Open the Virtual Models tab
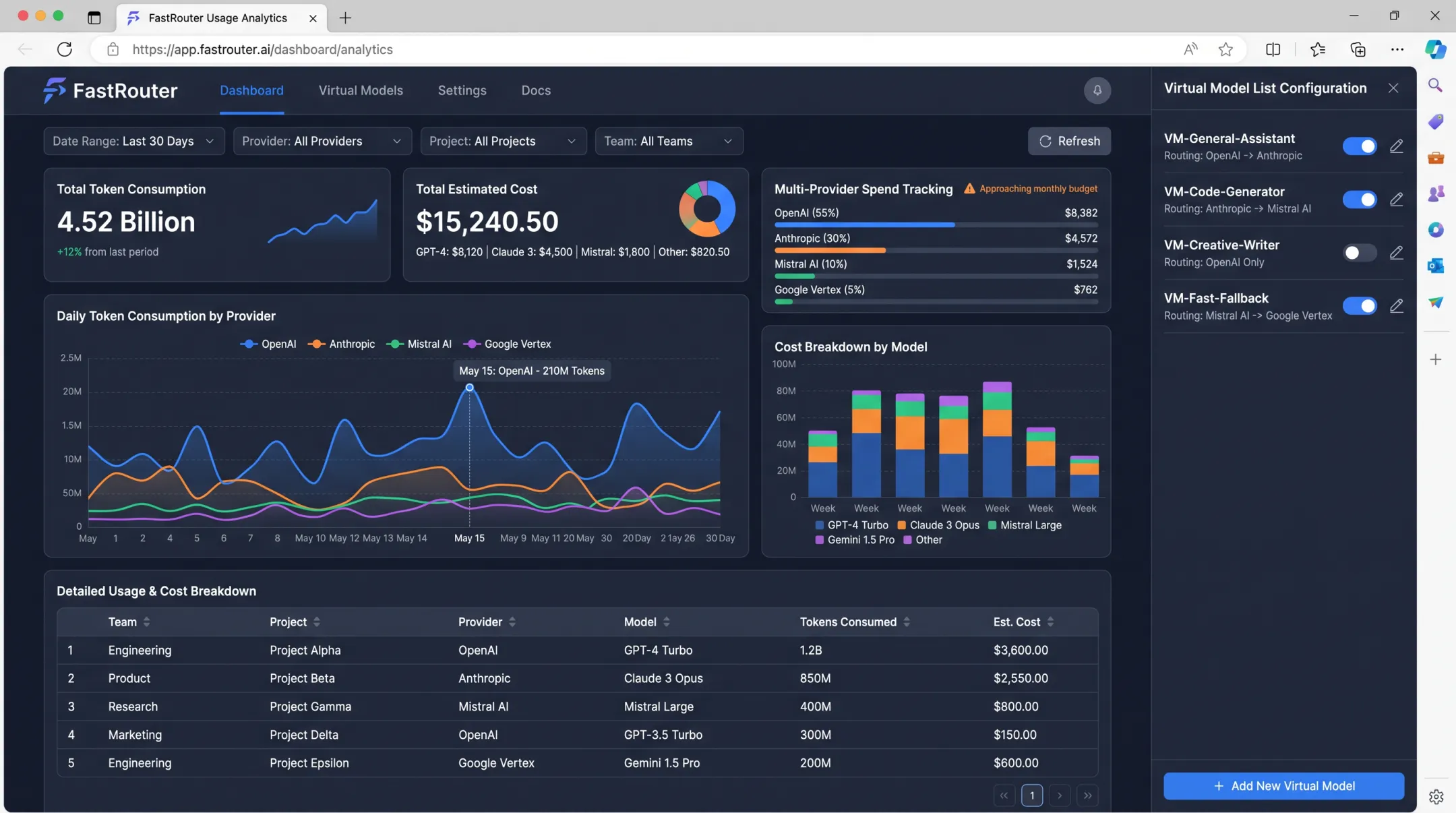This screenshot has width=1456, height=813. coord(361,90)
